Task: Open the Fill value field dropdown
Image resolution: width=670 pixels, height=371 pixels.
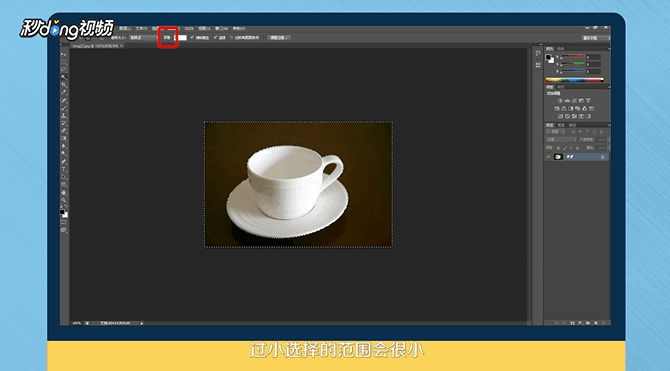Action: tap(609, 148)
